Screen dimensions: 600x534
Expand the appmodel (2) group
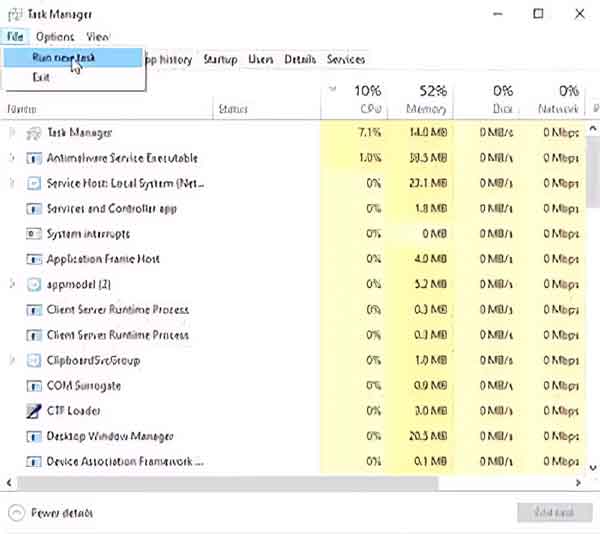point(12,284)
